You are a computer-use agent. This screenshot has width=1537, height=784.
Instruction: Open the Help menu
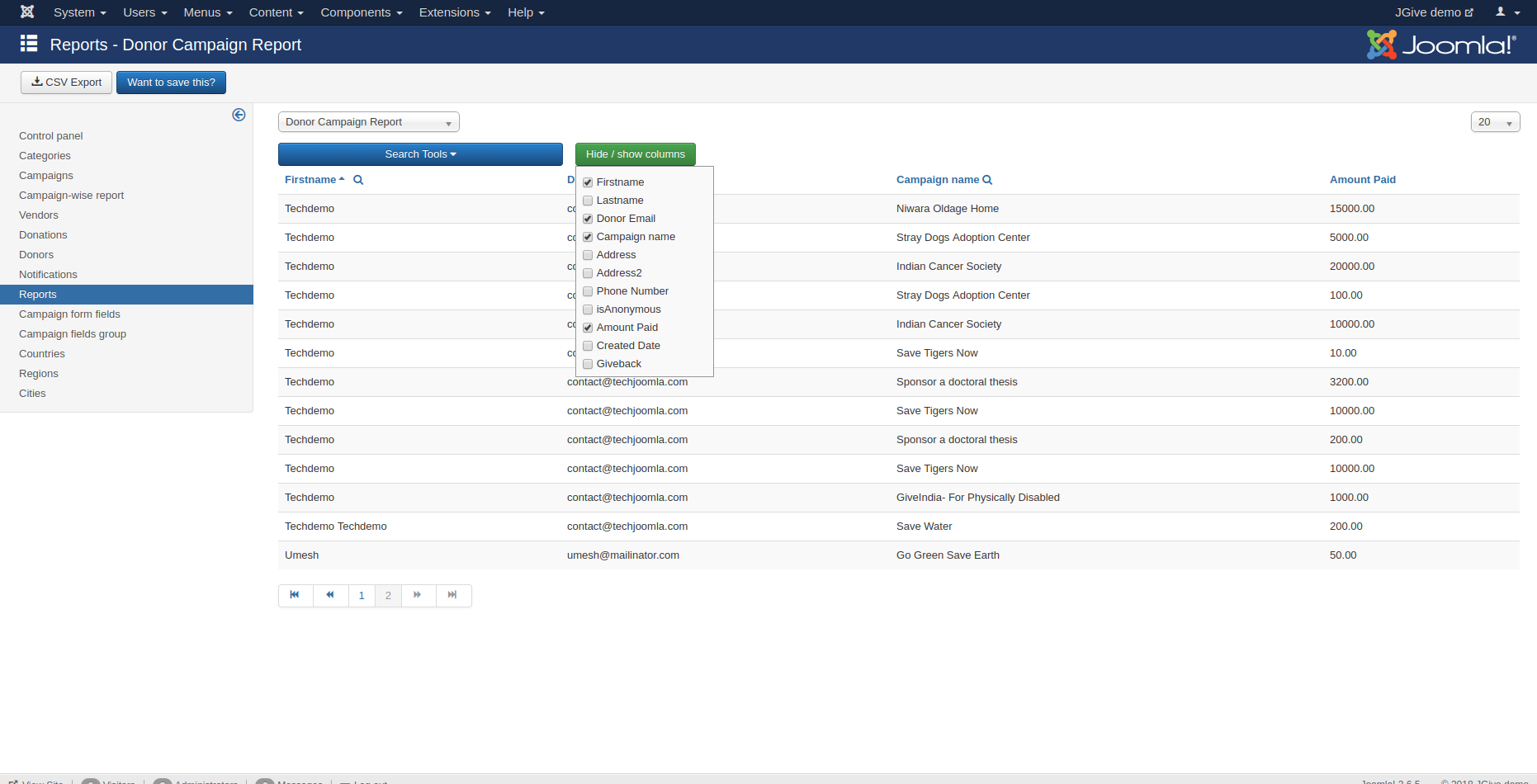(x=526, y=12)
